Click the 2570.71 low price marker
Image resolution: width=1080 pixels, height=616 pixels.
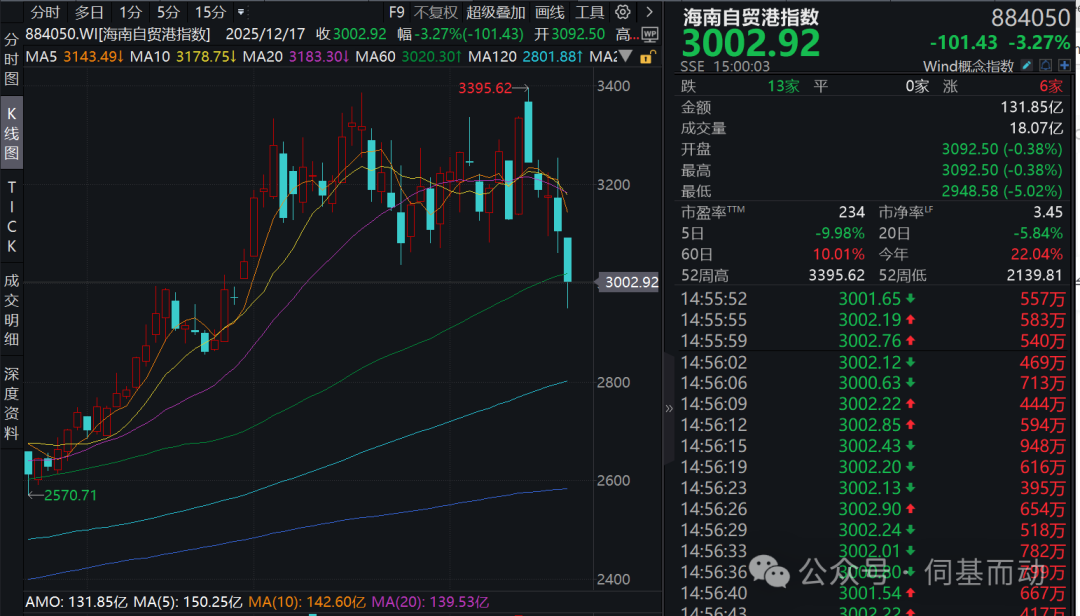71,495
